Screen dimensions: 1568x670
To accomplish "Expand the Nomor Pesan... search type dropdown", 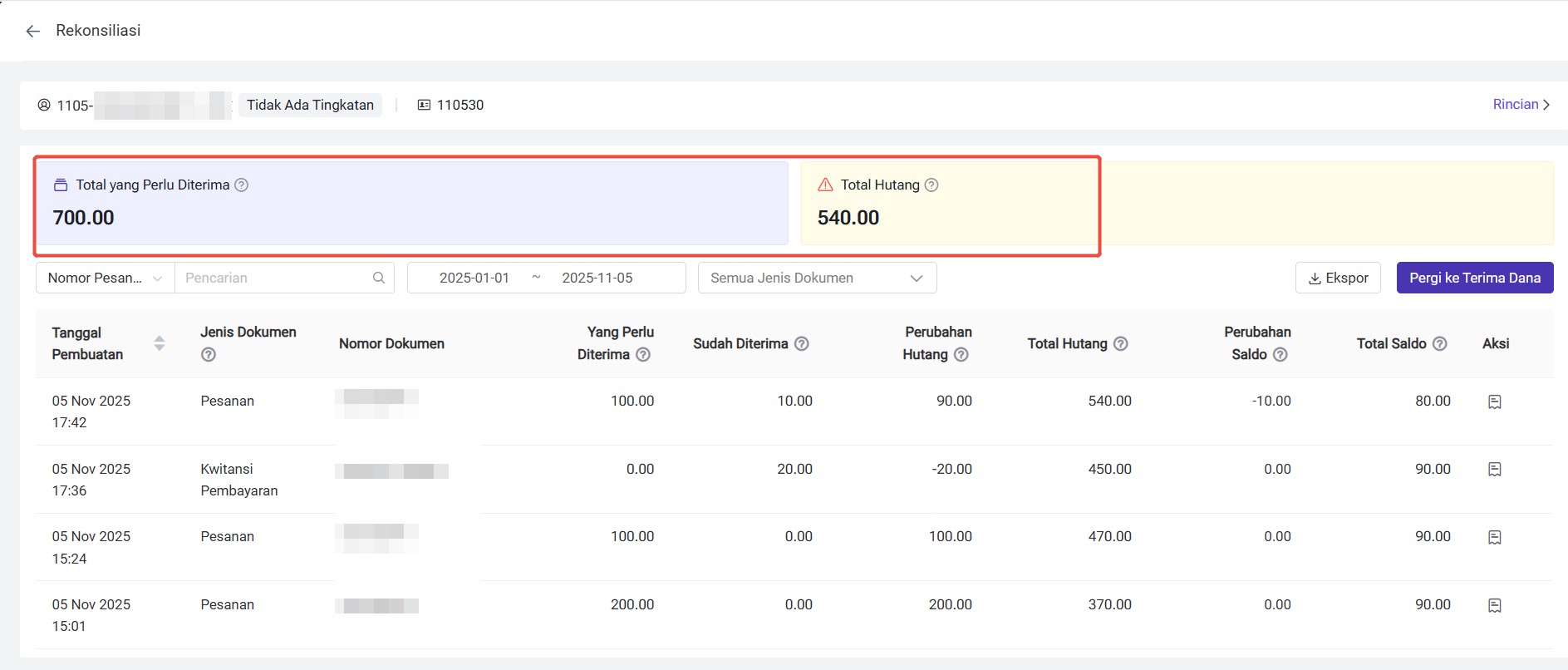I will click(x=106, y=278).
